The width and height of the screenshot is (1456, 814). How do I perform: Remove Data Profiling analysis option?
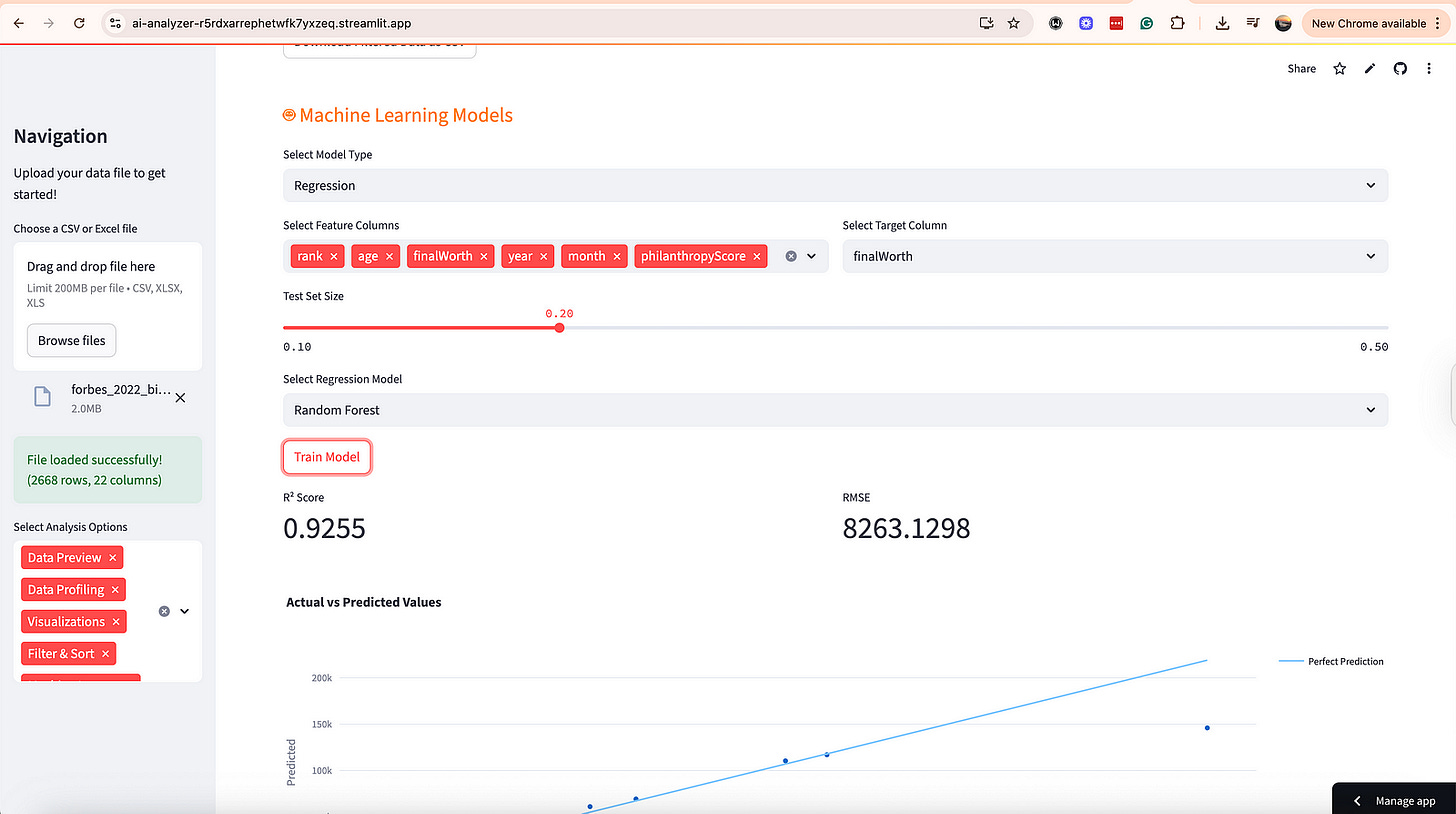click(116, 590)
